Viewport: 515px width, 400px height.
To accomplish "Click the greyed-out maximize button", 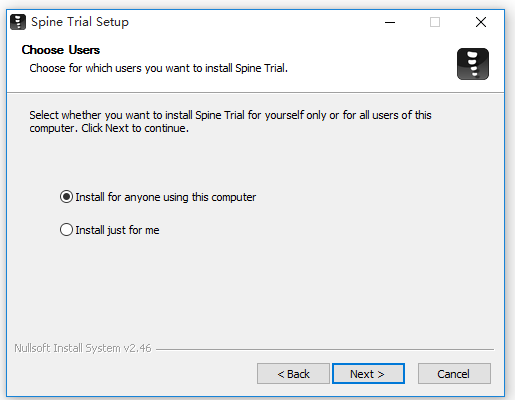I will [x=435, y=22].
